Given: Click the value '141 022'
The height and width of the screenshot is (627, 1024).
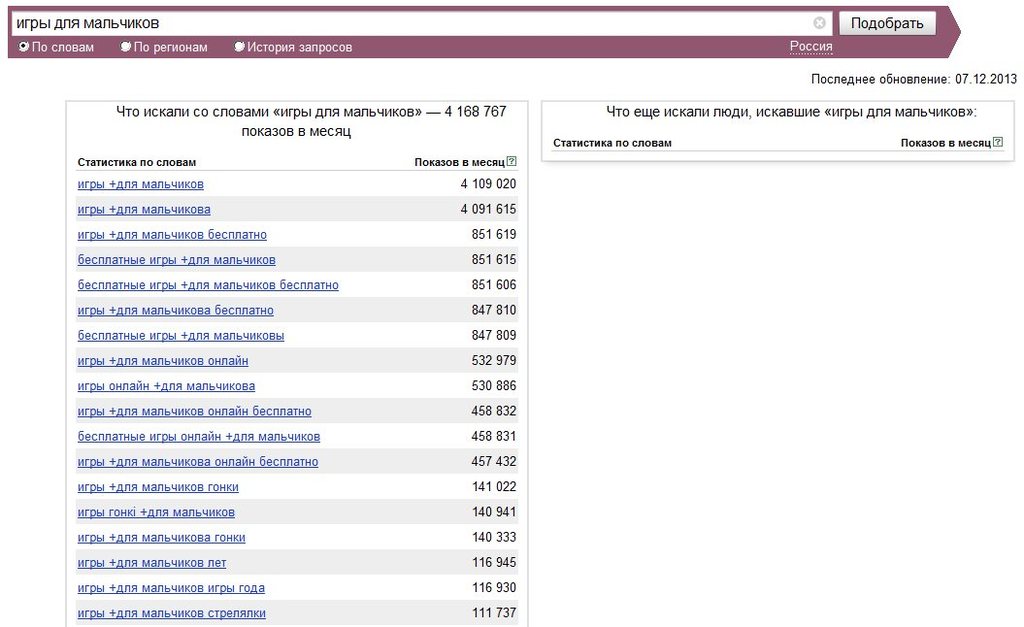Looking at the screenshot, I should click(x=494, y=487).
